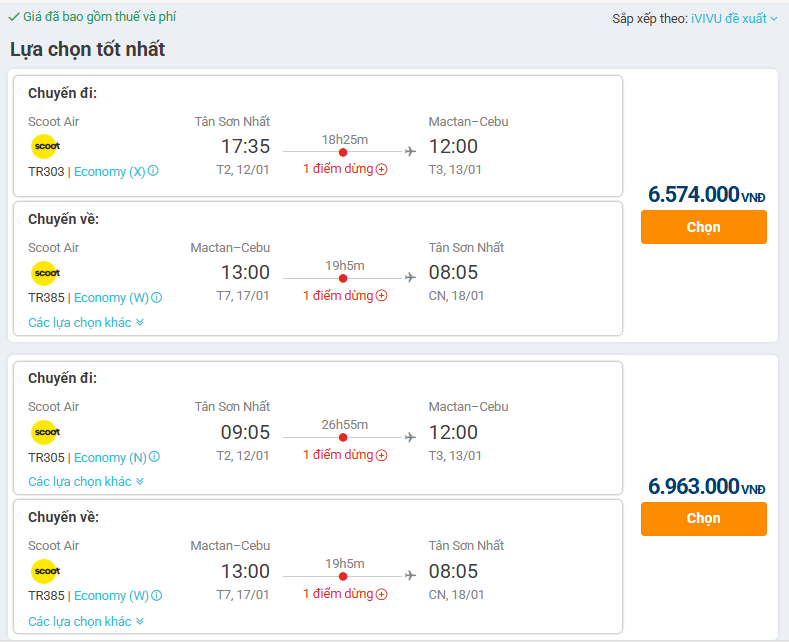Open Economy (X) fare class link

point(109,171)
